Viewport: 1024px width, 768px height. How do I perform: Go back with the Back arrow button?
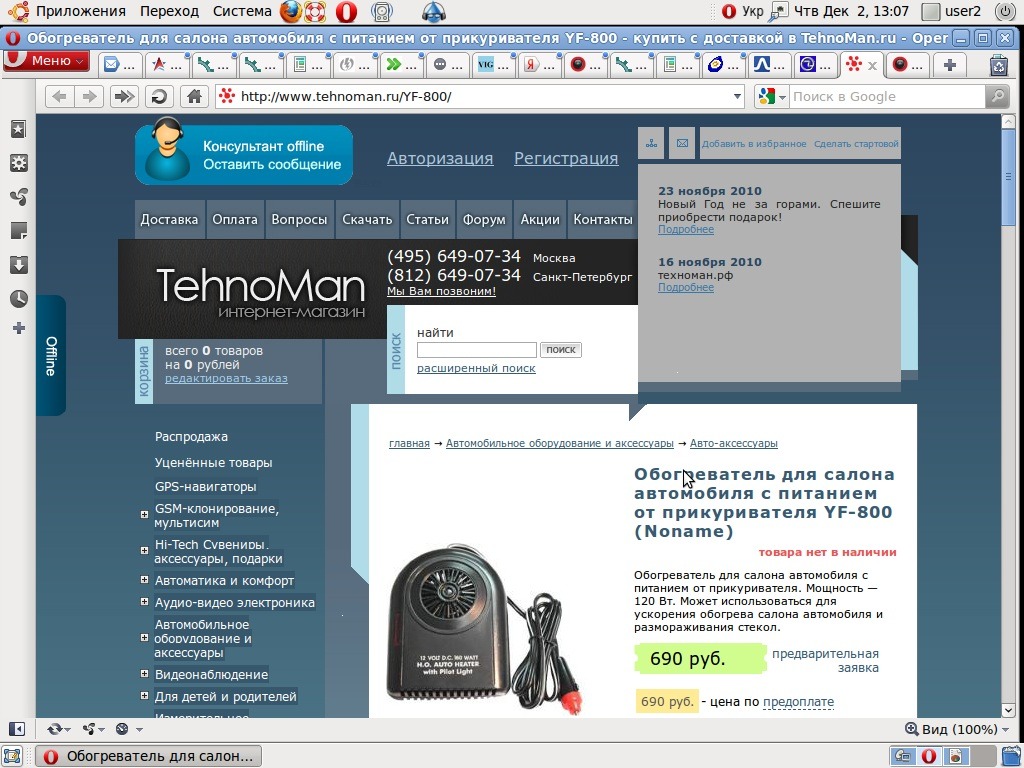point(59,97)
